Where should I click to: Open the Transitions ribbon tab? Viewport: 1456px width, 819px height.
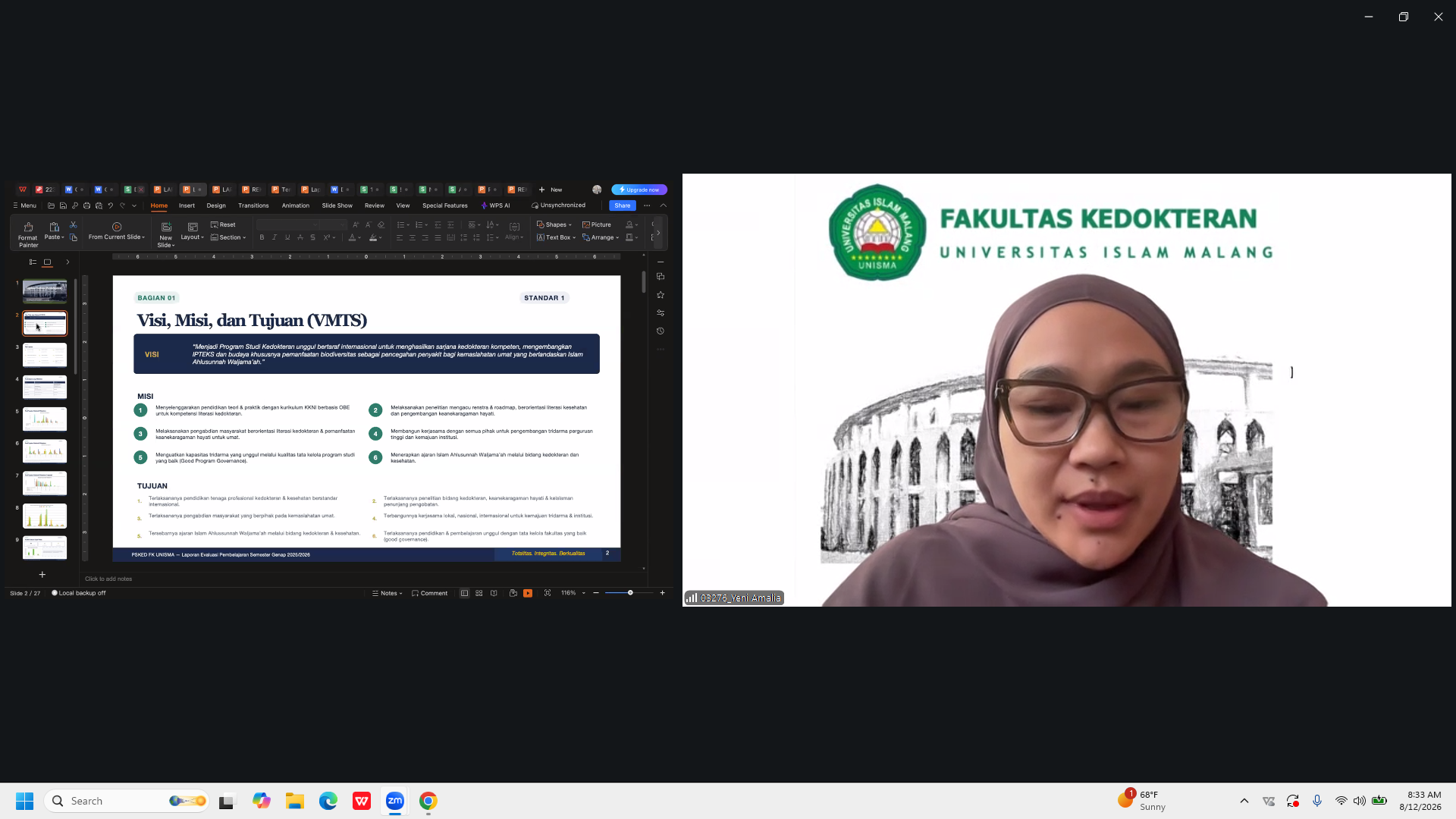click(253, 206)
